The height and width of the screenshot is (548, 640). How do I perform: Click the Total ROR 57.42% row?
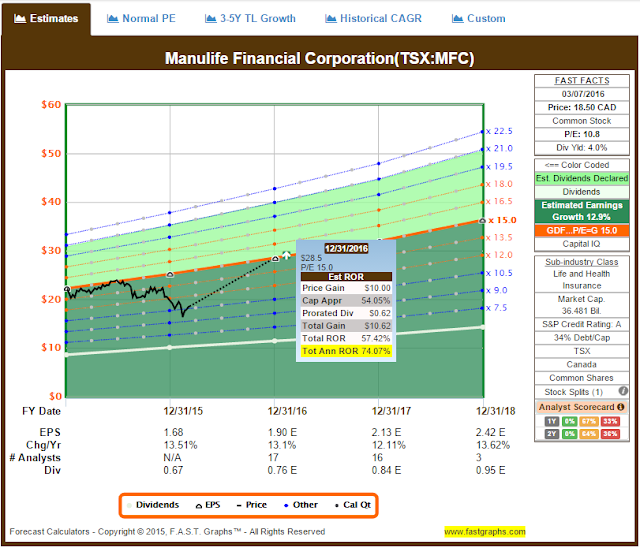click(x=346, y=338)
